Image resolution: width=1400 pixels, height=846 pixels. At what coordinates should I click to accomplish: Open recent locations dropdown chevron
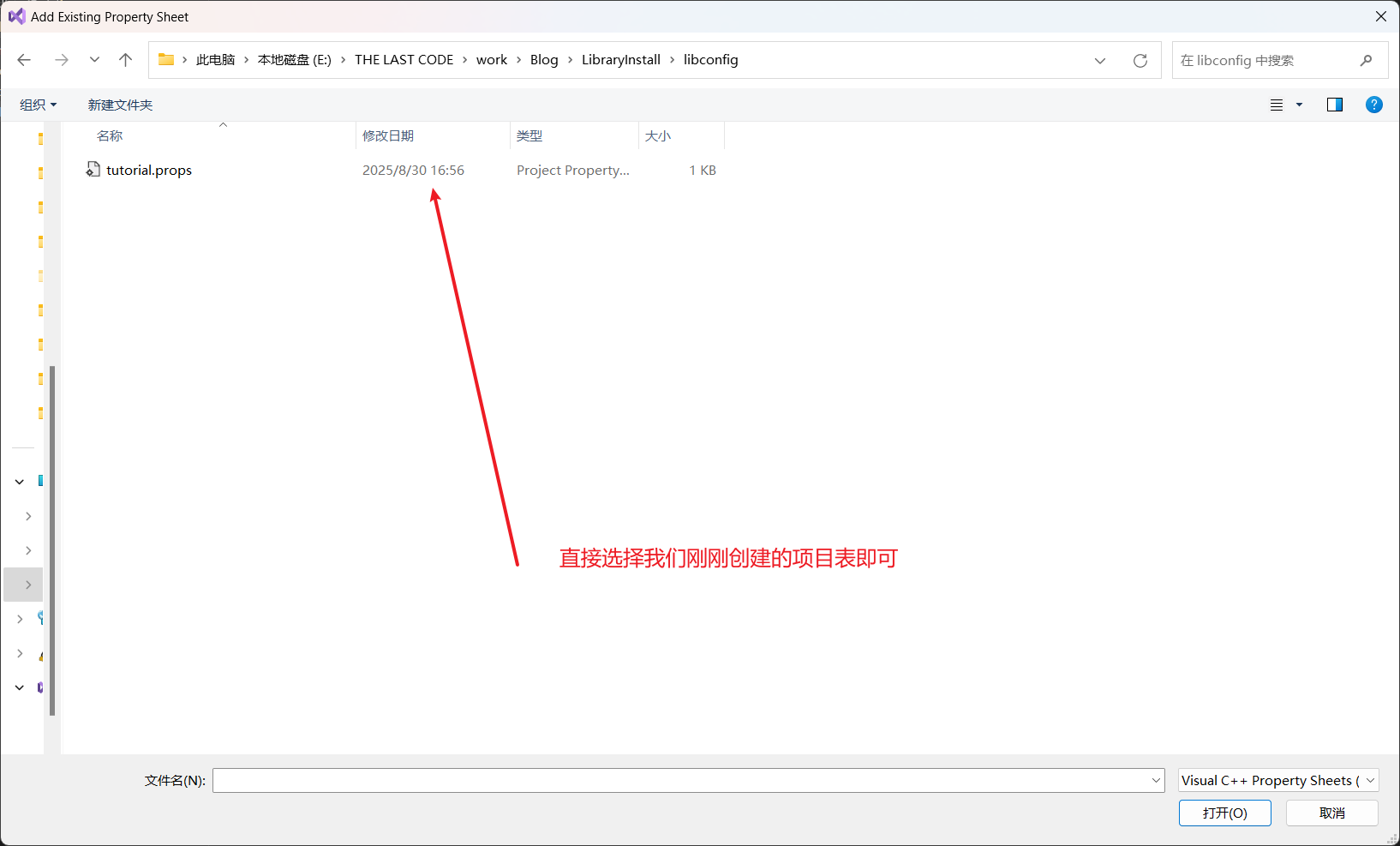(x=94, y=60)
